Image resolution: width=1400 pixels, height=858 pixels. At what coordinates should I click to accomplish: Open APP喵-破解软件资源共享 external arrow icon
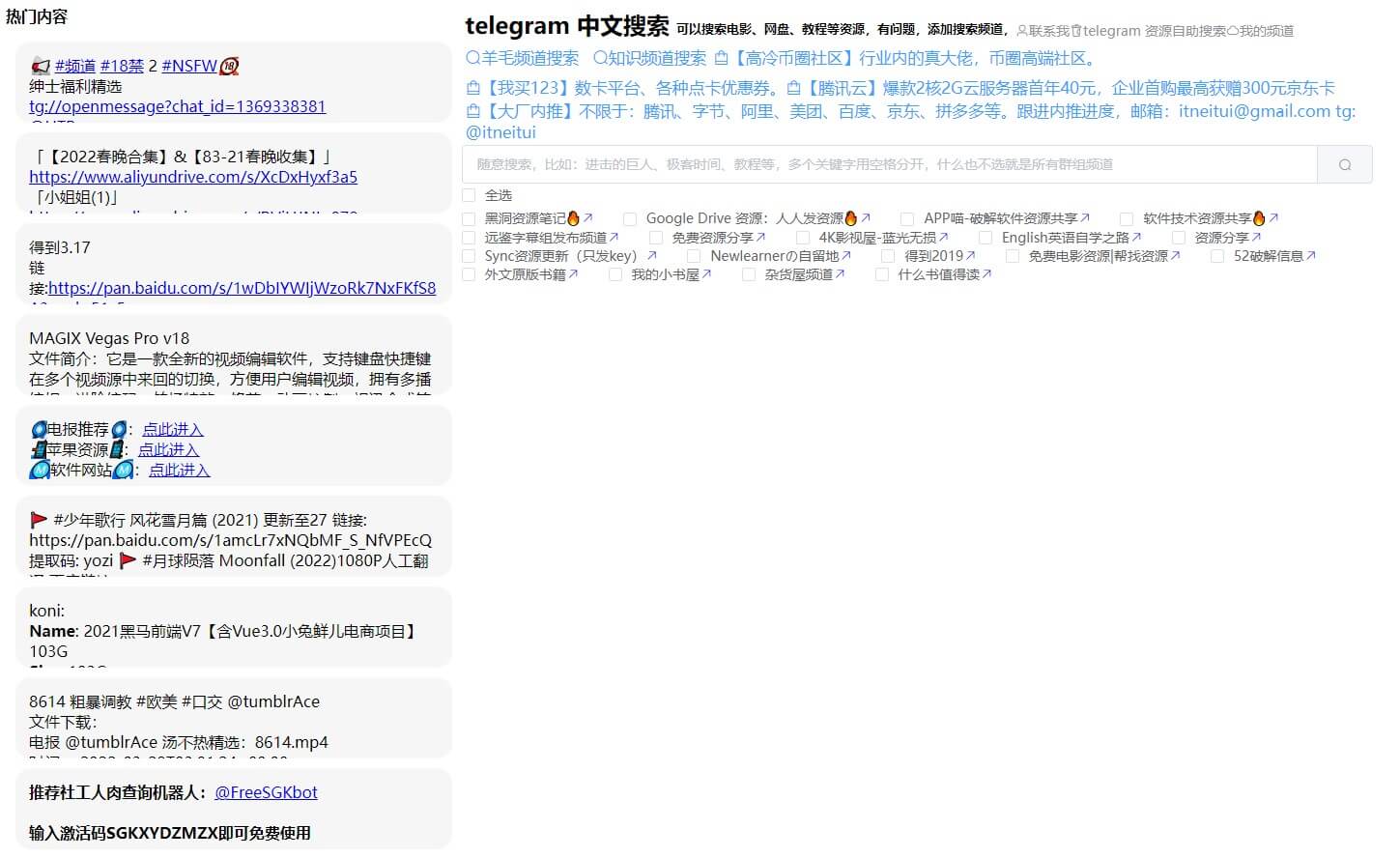coord(1085,218)
